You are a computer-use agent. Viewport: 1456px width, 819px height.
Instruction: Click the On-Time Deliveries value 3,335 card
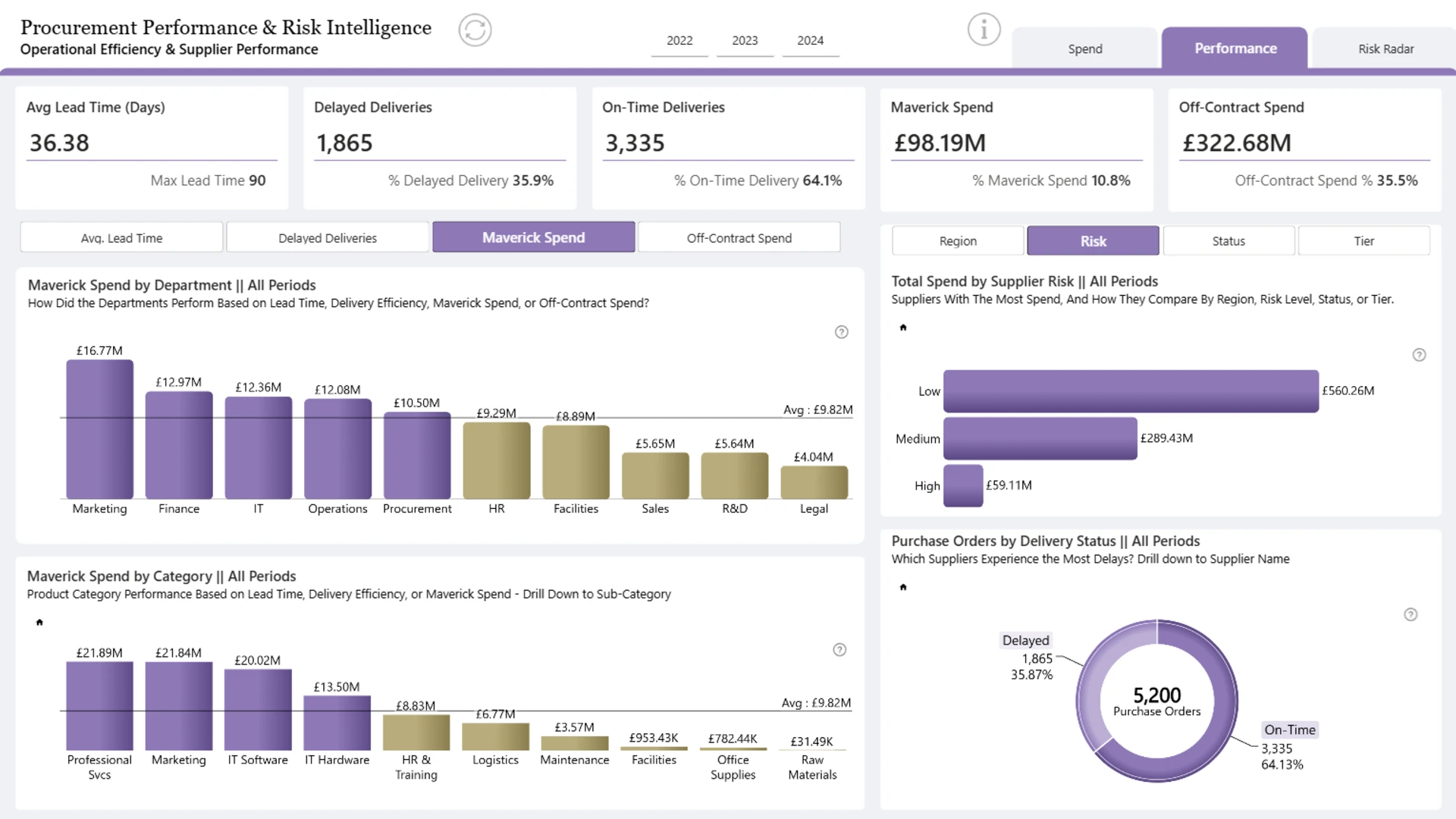[635, 143]
